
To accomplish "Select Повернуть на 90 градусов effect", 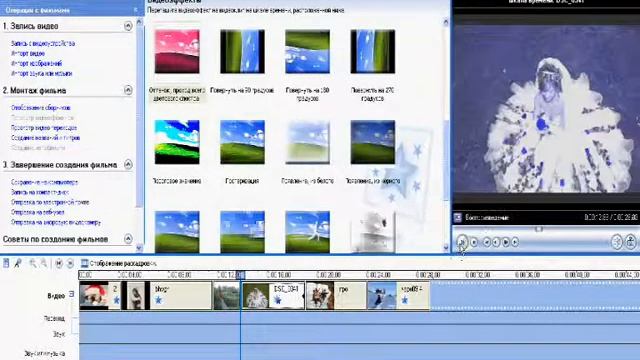I will (x=242, y=51).
